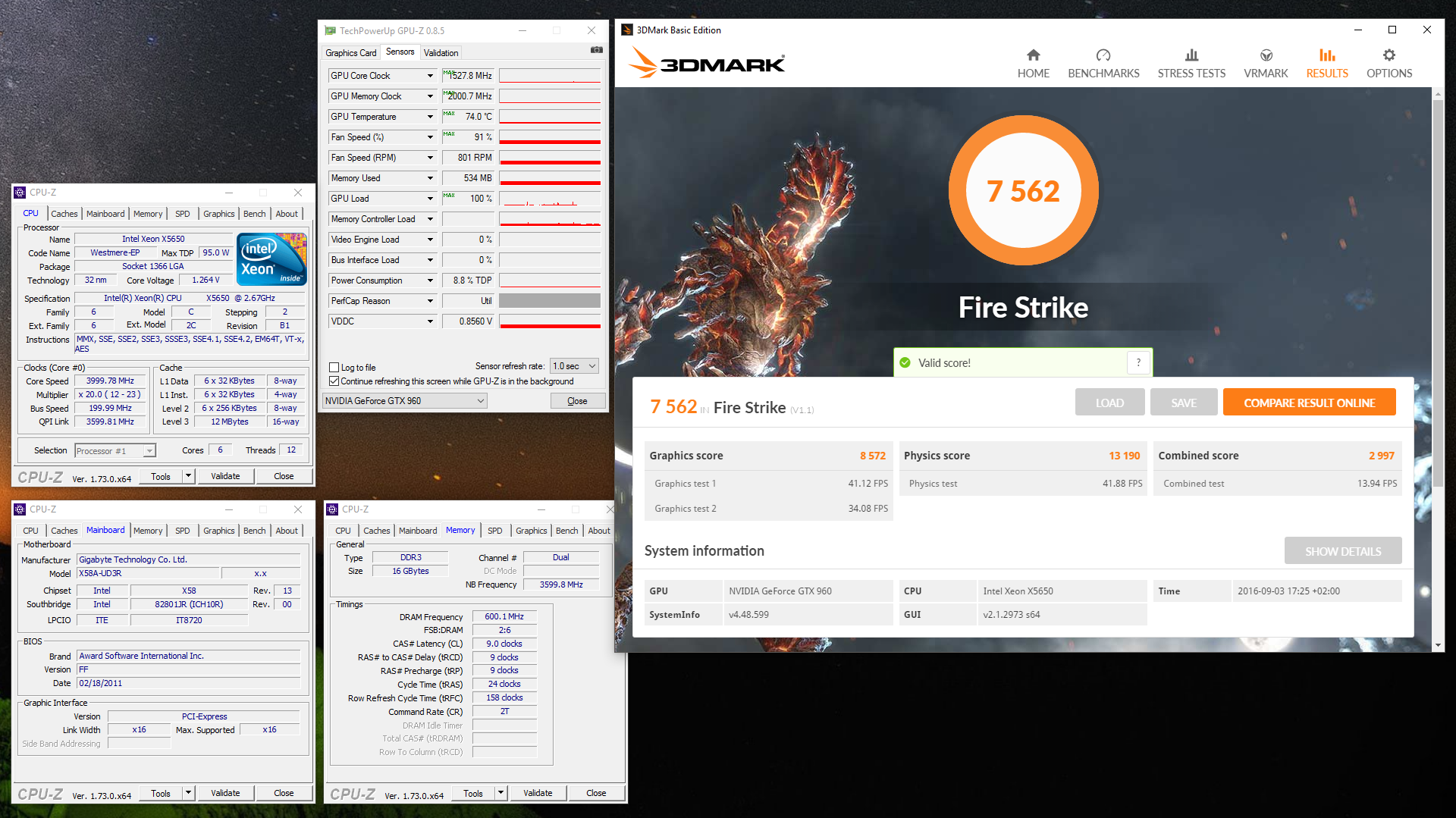
Task: Click the Intel Xeon inside logo
Action: coord(271,259)
